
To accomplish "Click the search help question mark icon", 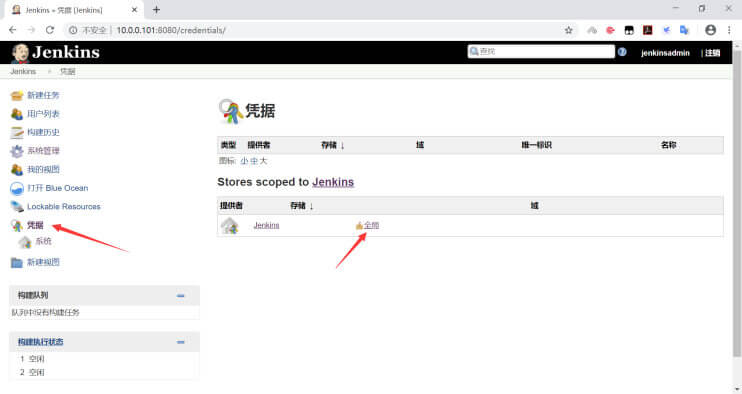I will 622,52.
